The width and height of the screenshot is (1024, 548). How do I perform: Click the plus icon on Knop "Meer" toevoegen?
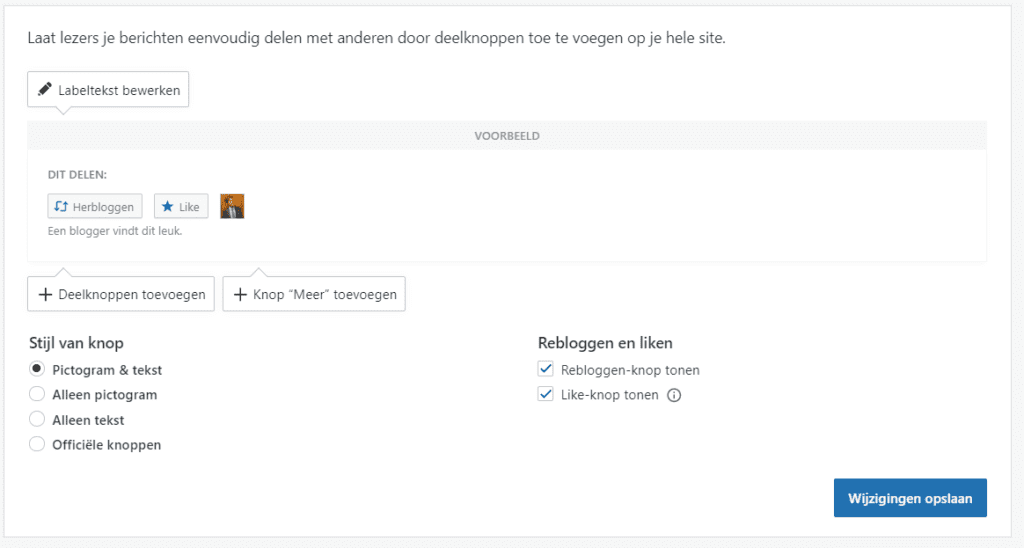pyautogui.click(x=240, y=295)
